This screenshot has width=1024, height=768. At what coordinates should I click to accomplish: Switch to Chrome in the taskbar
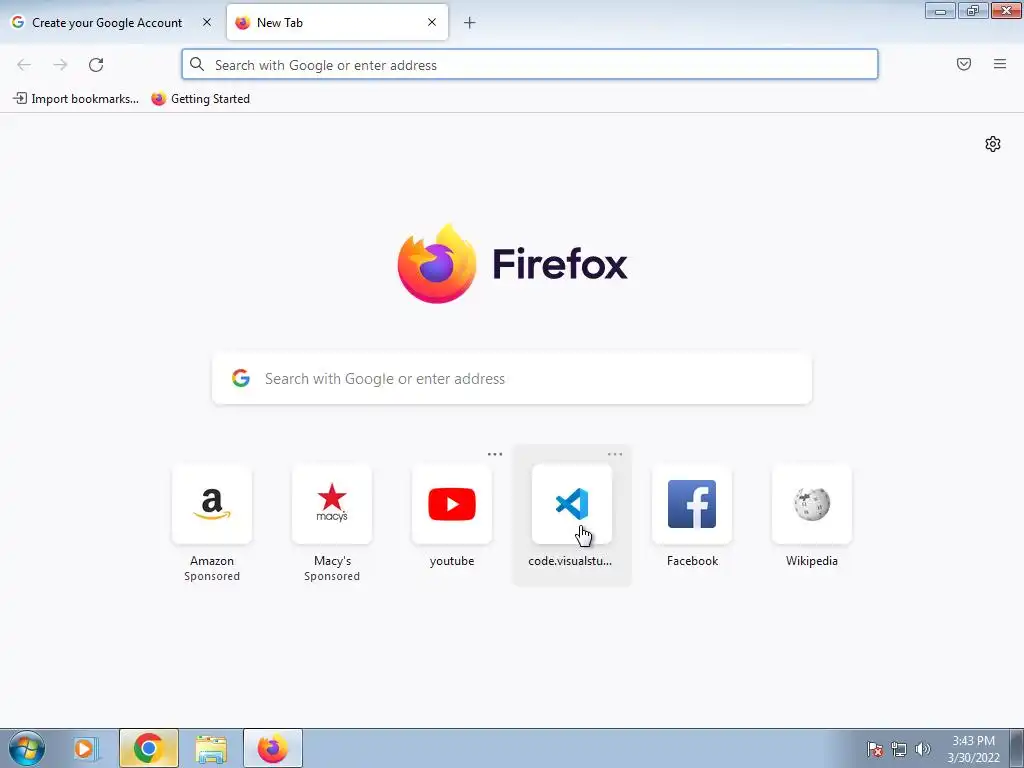point(149,748)
